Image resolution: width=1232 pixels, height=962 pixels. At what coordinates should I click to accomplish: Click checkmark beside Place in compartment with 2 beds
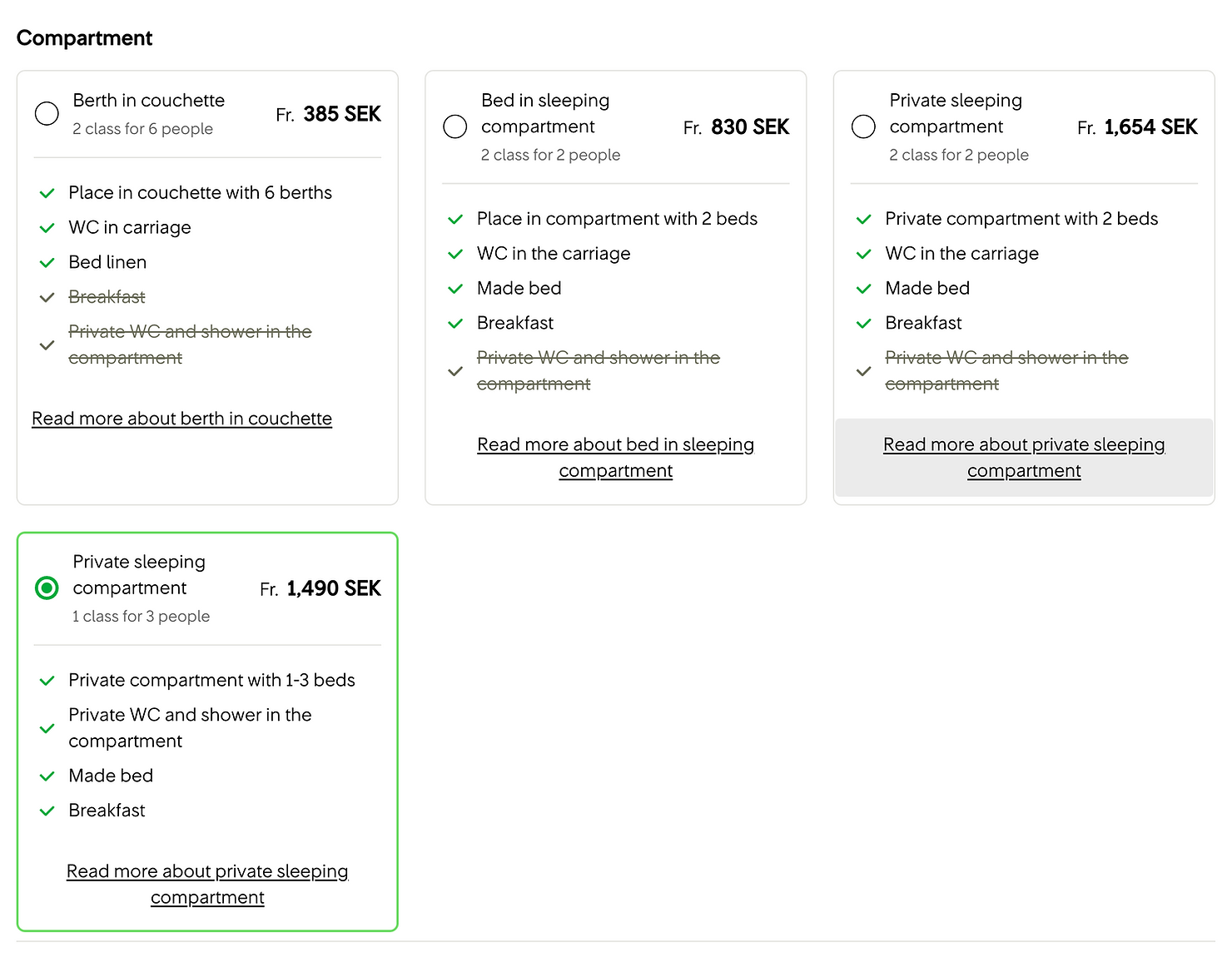tap(455, 220)
